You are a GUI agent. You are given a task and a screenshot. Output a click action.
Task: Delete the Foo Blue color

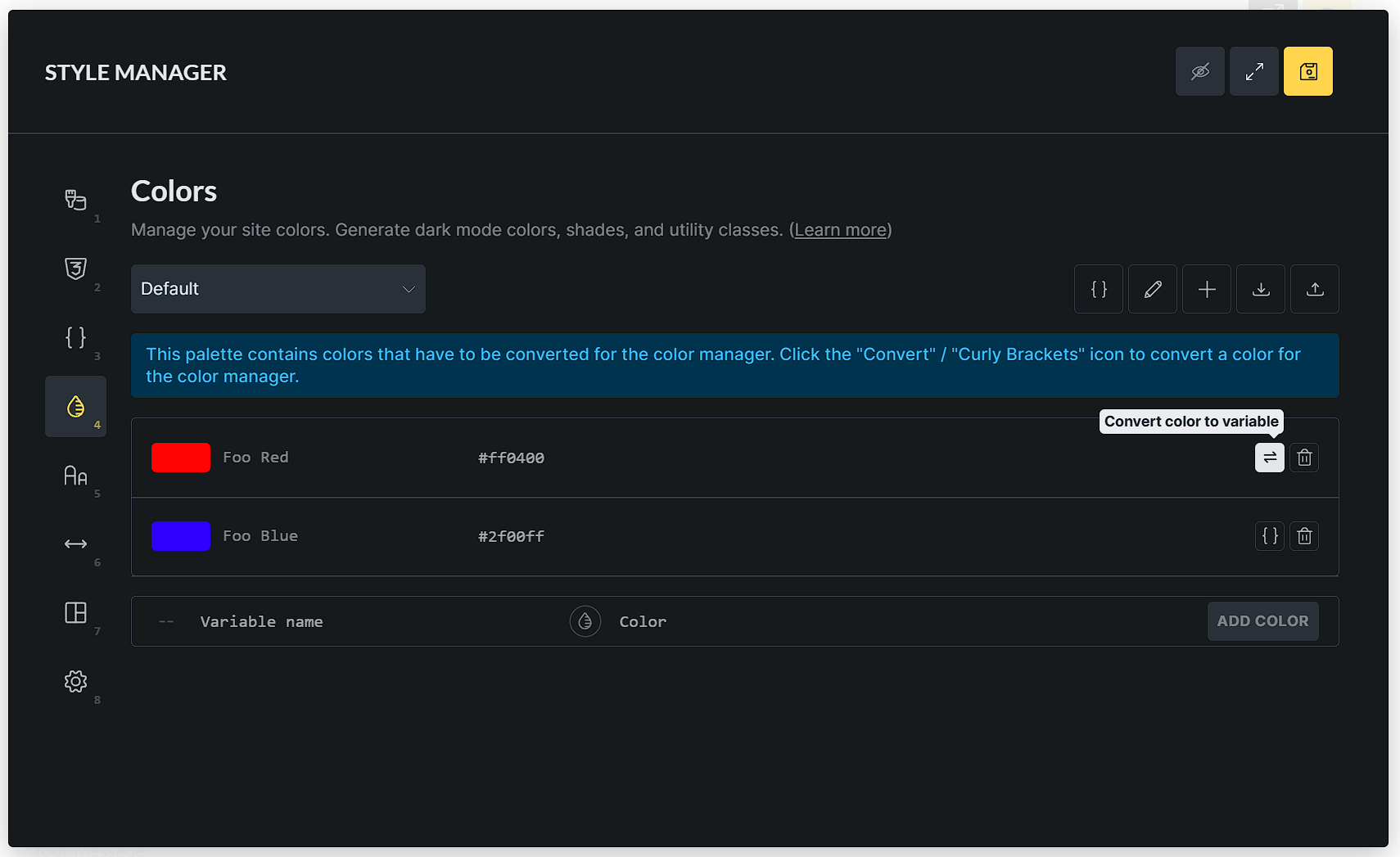pos(1304,536)
